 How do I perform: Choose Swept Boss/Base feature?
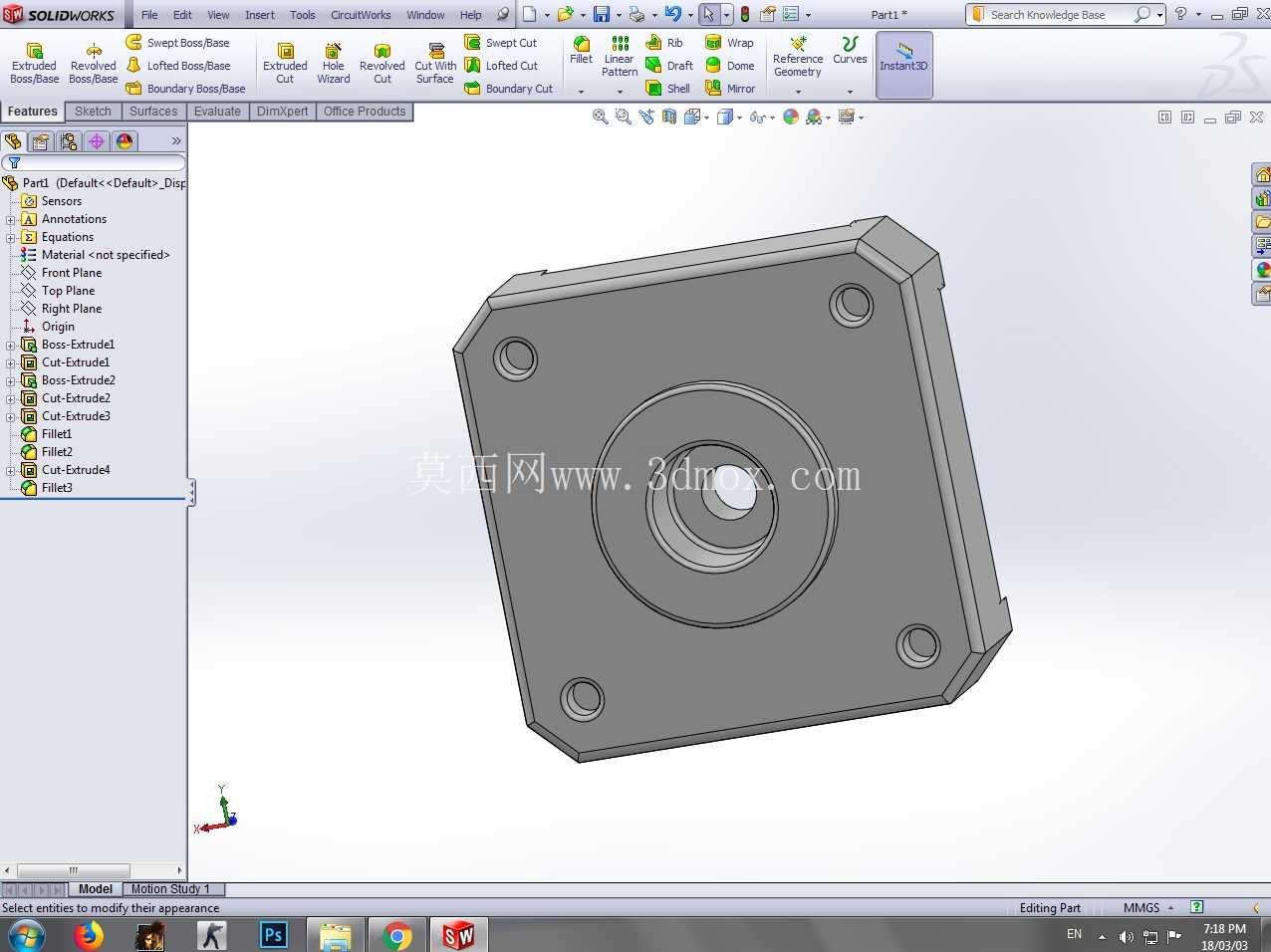pyautogui.click(x=177, y=43)
